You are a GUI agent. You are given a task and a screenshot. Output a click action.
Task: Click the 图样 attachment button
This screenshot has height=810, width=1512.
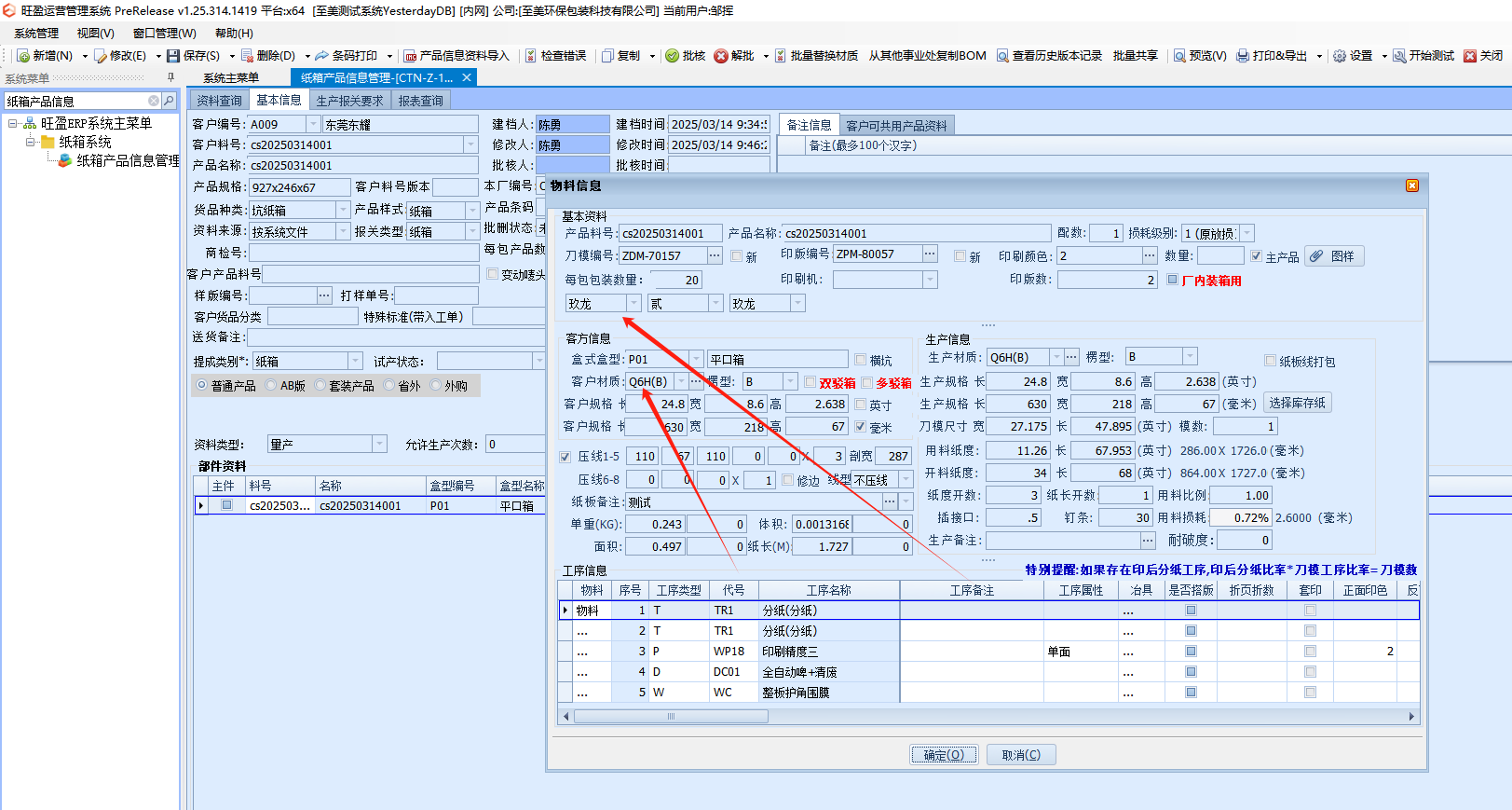1334,256
